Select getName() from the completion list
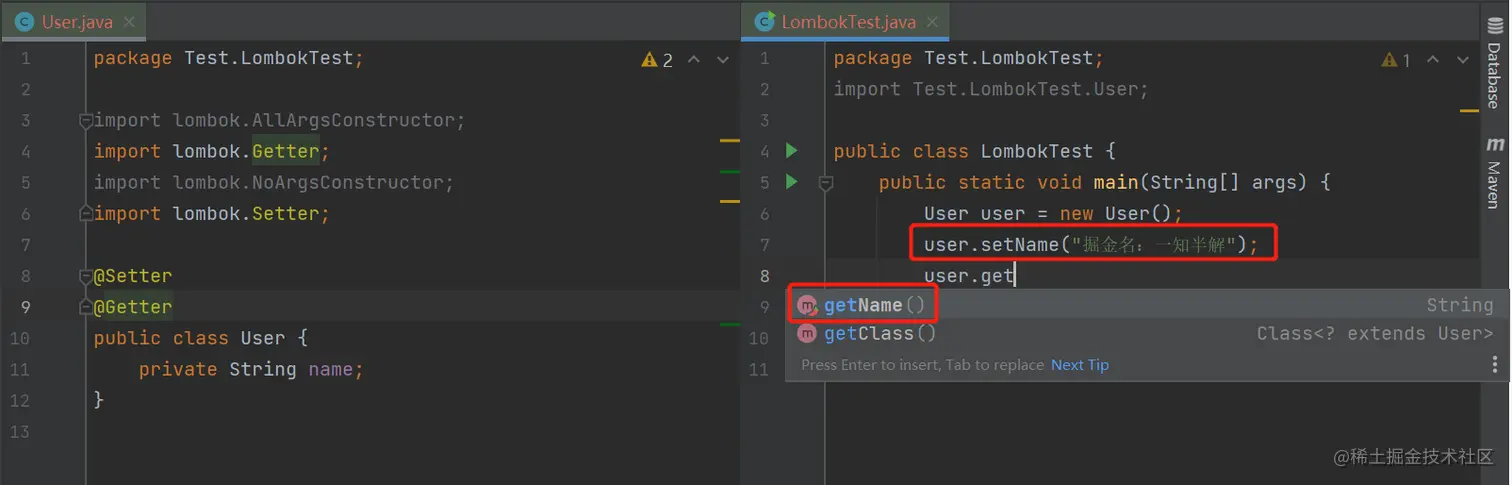 [x=875, y=305]
